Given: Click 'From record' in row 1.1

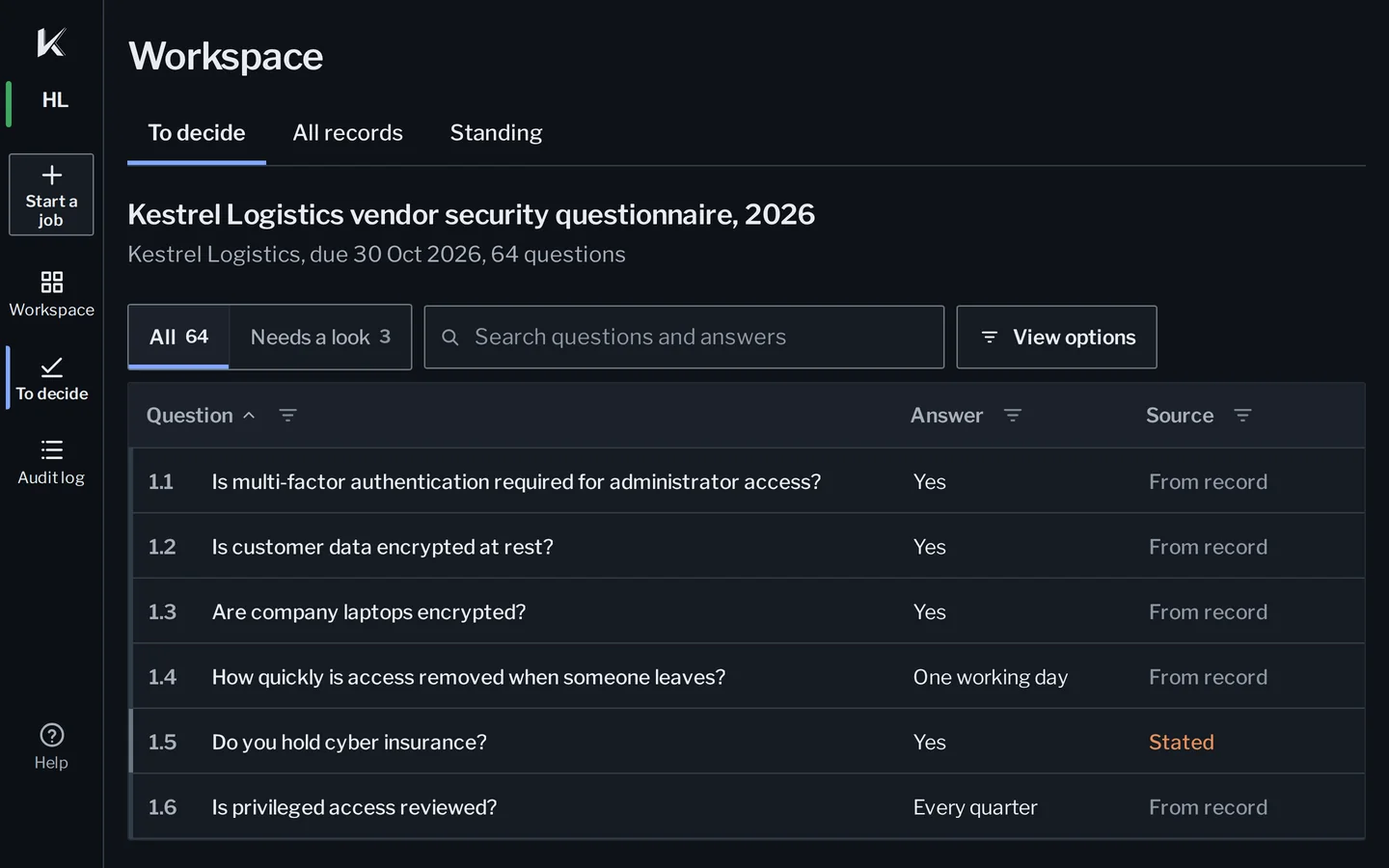Looking at the screenshot, I should point(1208,481).
